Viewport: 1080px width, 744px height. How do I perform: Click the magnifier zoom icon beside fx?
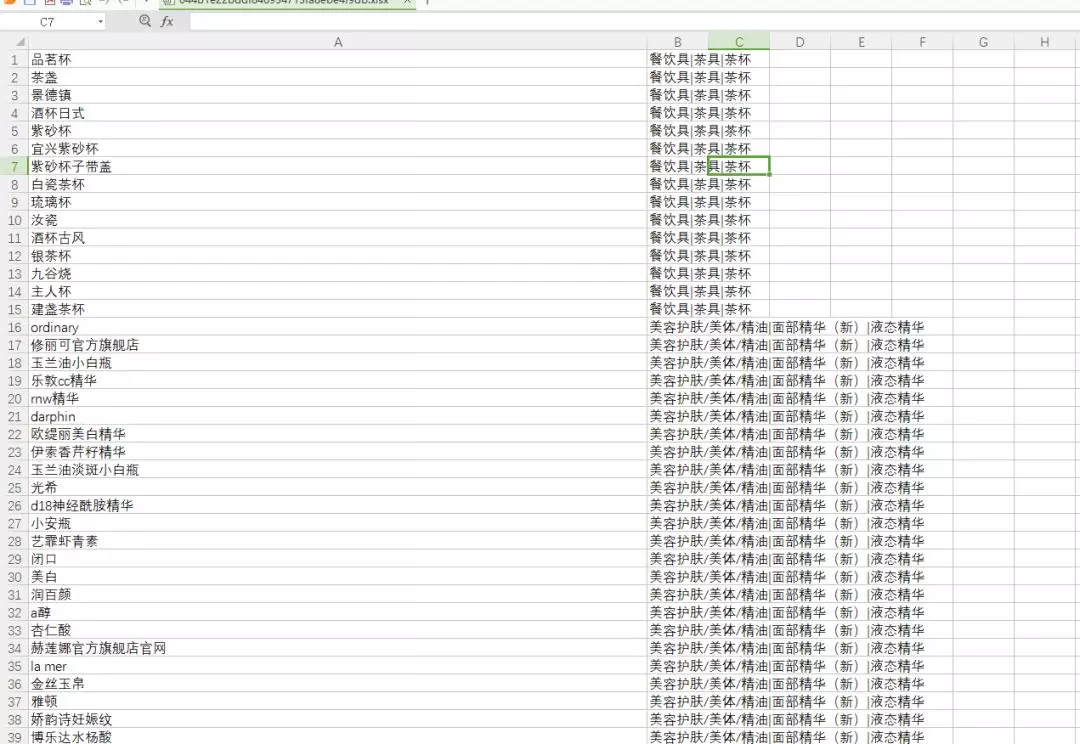tap(145, 21)
